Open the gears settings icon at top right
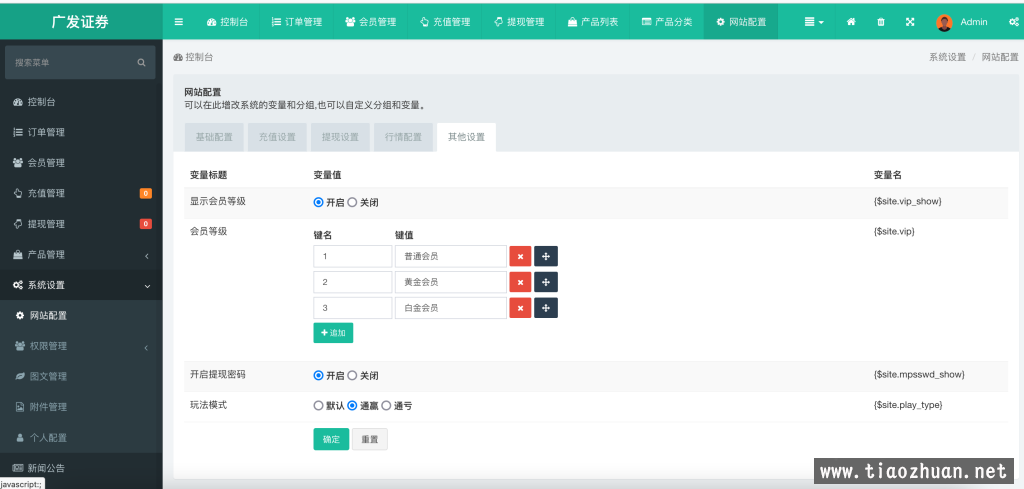The image size is (1024, 489). click(1014, 22)
